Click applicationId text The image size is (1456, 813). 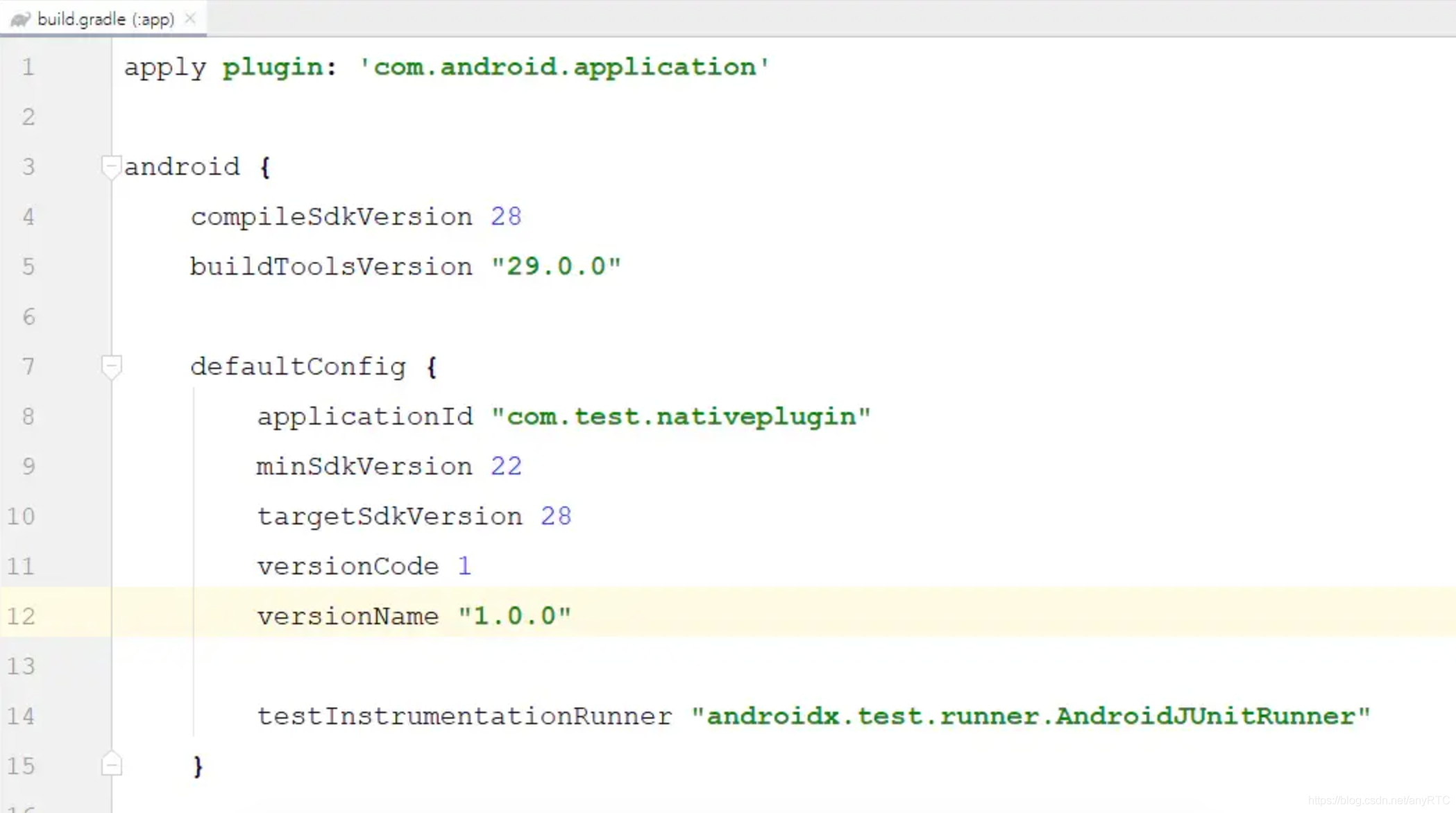[365, 418]
